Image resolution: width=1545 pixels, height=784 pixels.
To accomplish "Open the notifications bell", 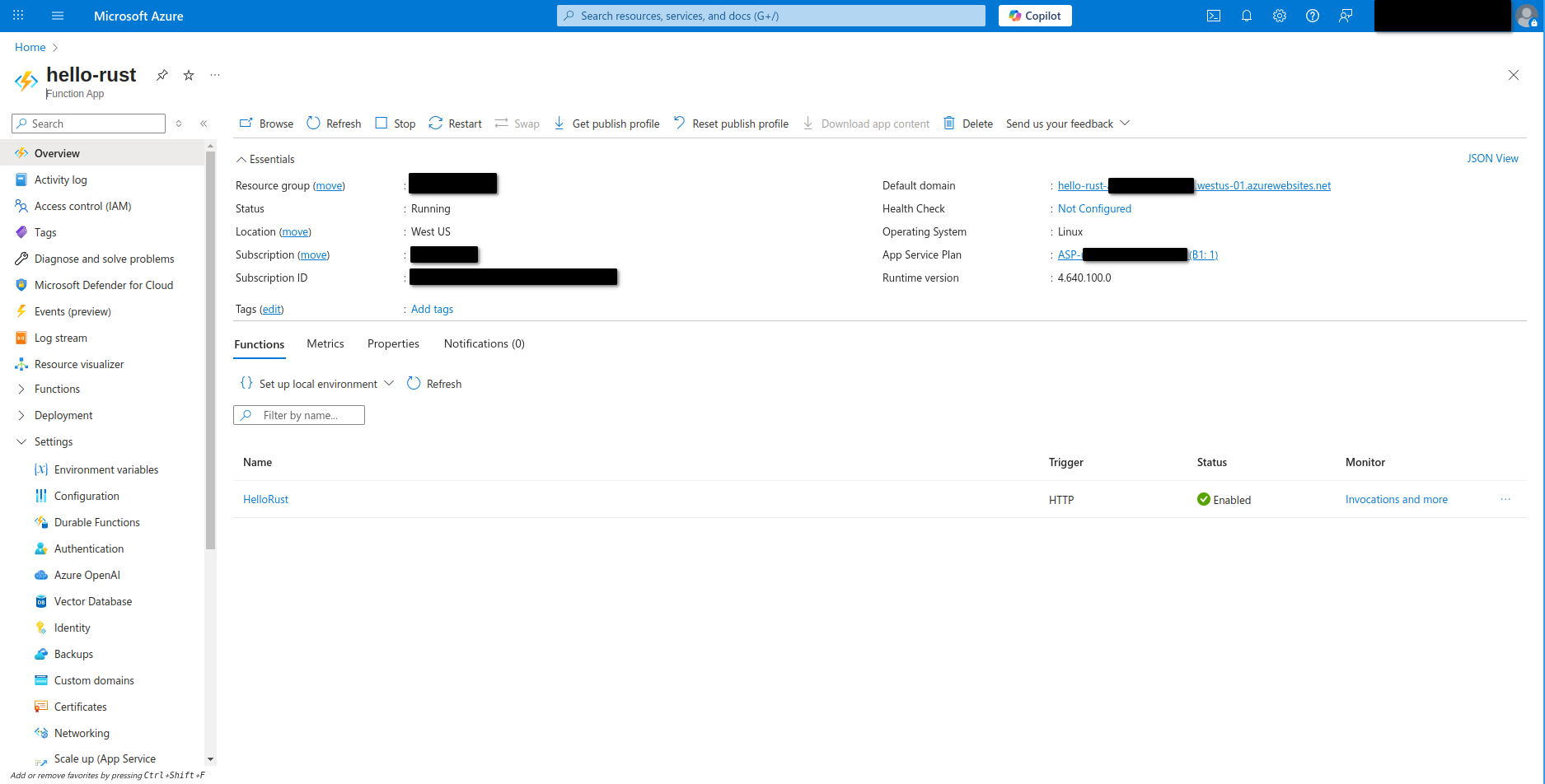I will tap(1247, 16).
